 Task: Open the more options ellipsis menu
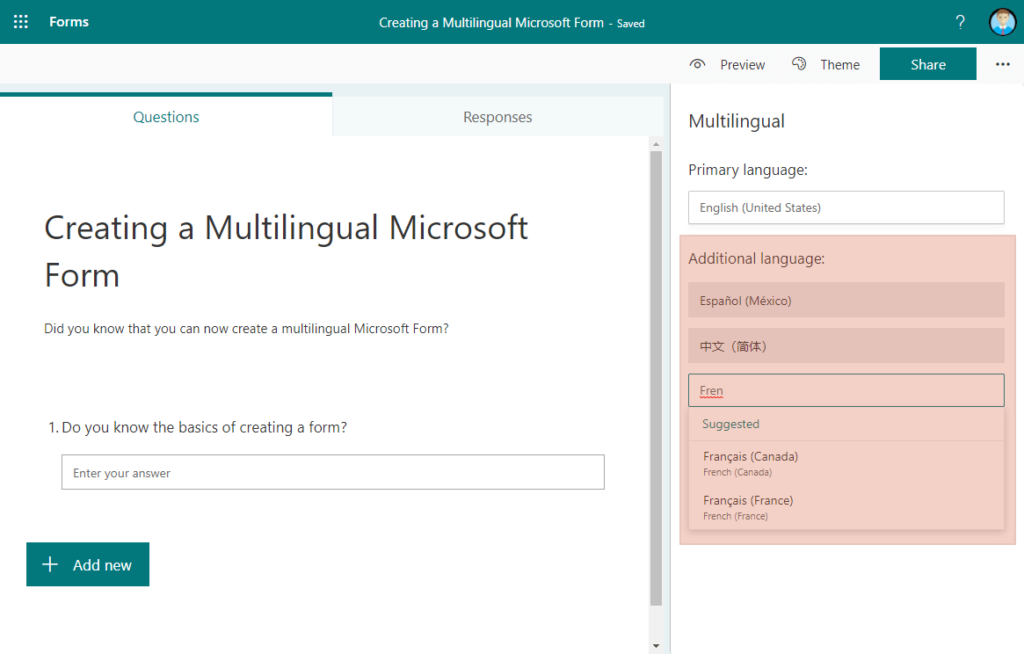1002,64
